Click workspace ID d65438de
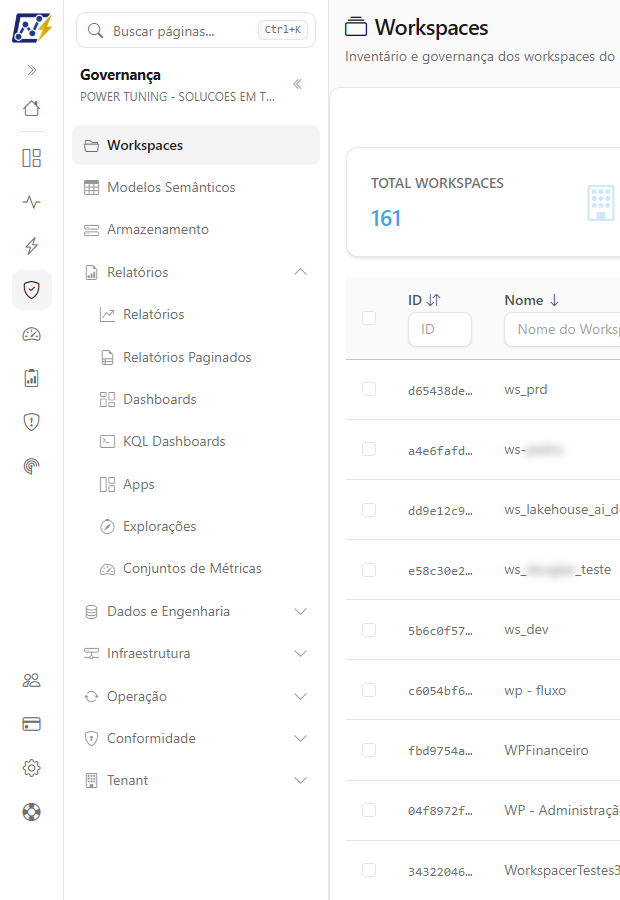620x900 pixels. (x=440, y=391)
